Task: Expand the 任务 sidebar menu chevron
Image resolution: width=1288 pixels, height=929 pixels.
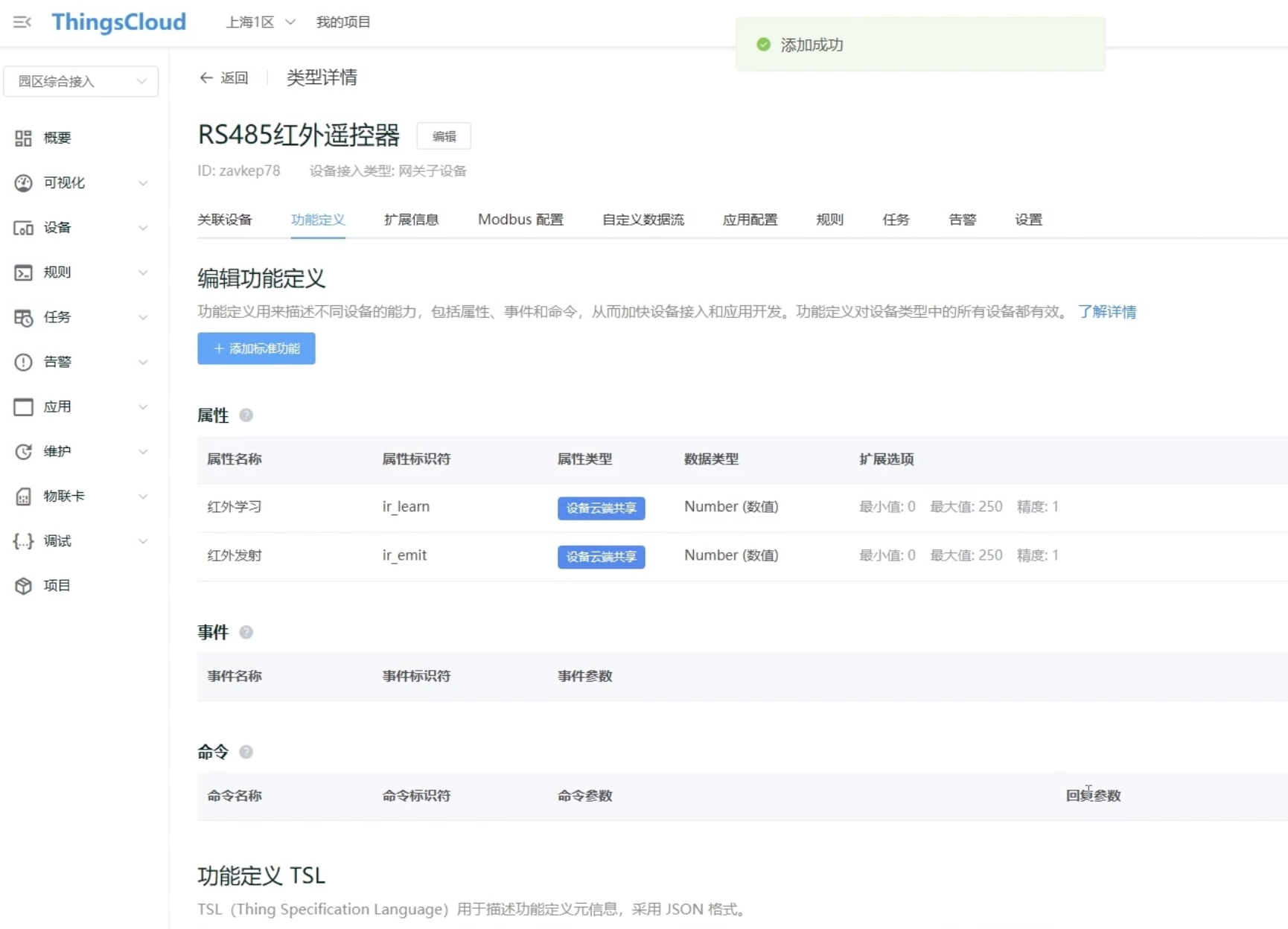Action: [143, 317]
